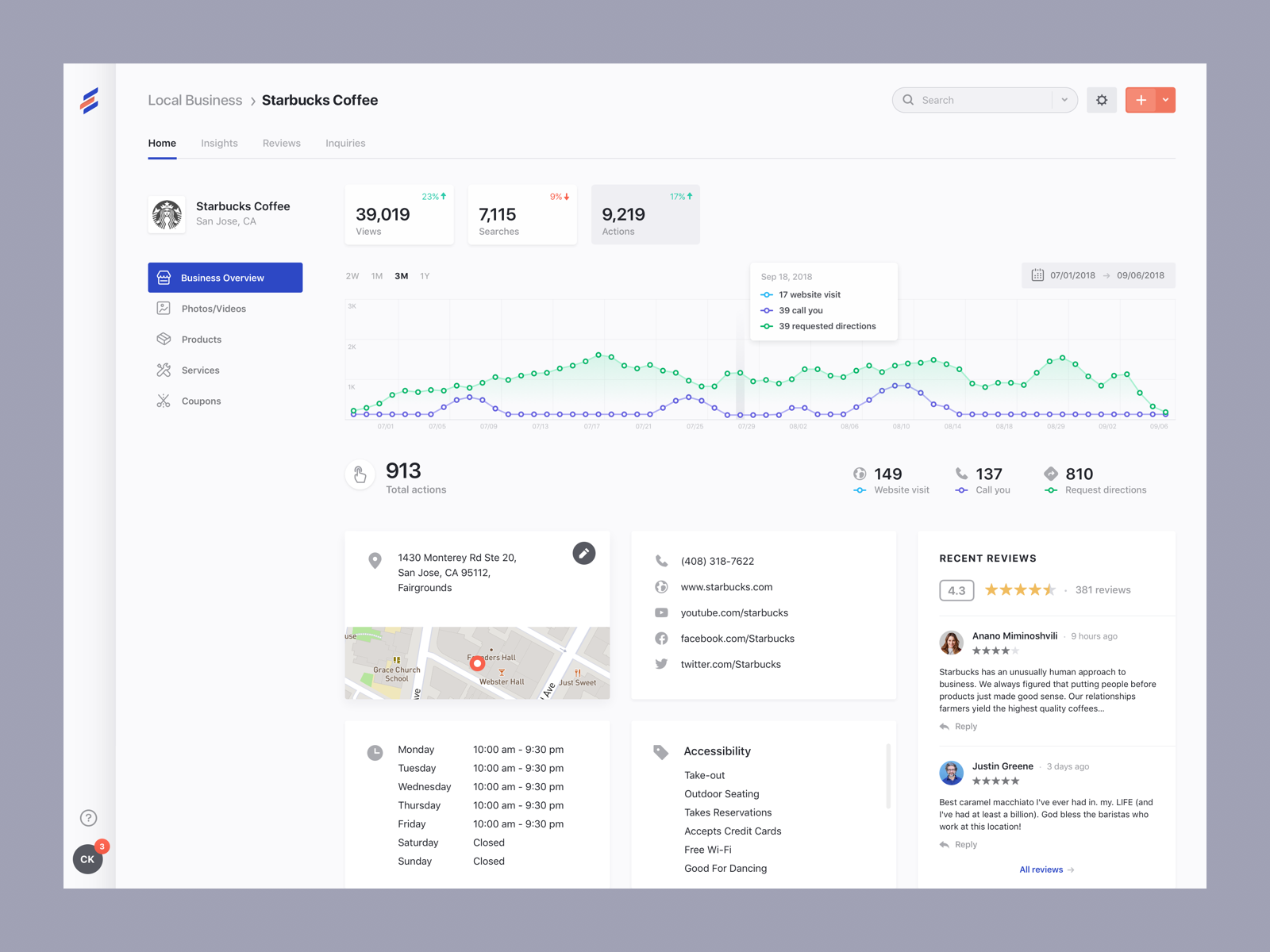Viewport: 1270px width, 952px height.
Task: Click the phone icon next to (408) 318-7622
Action: [661, 561]
